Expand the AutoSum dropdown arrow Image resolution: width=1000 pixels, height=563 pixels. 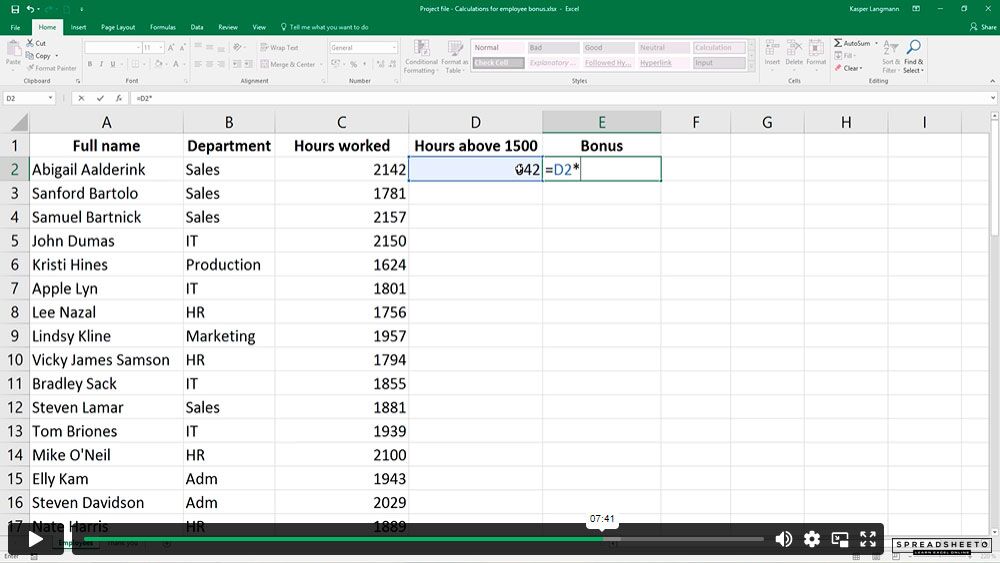(x=876, y=43)
